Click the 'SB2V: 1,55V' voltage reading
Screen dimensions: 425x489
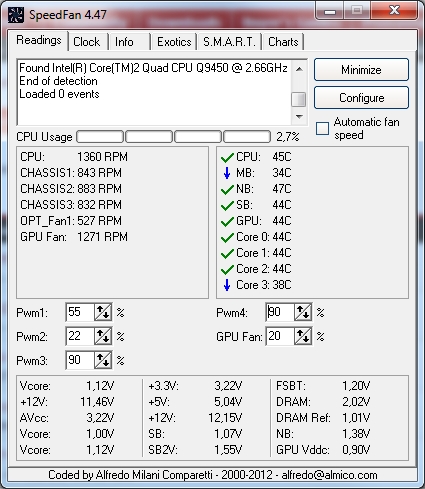coord(195,450)
